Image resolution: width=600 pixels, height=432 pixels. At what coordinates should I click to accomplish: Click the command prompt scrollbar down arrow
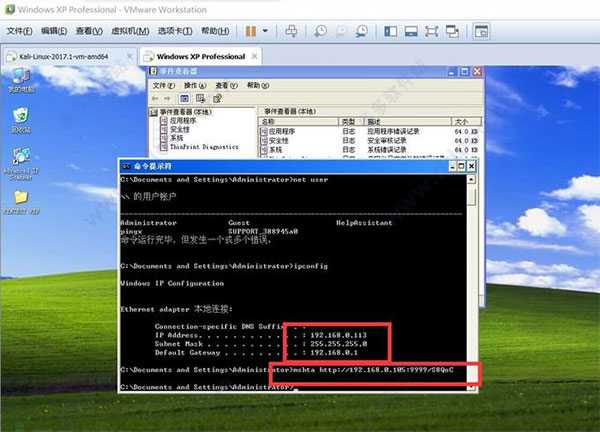(x=471, y=387)
